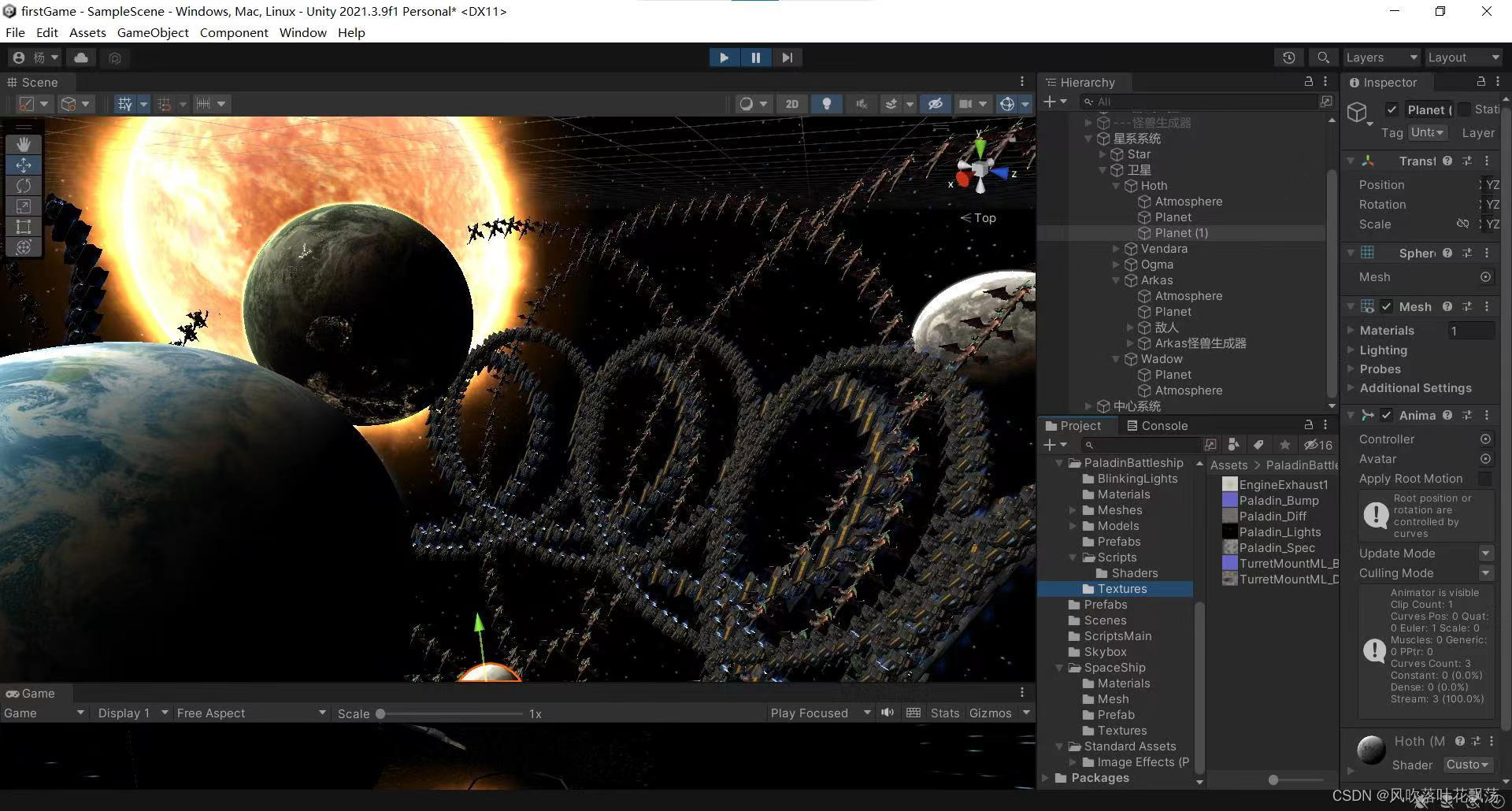Open the Window menu

[302, 32]
